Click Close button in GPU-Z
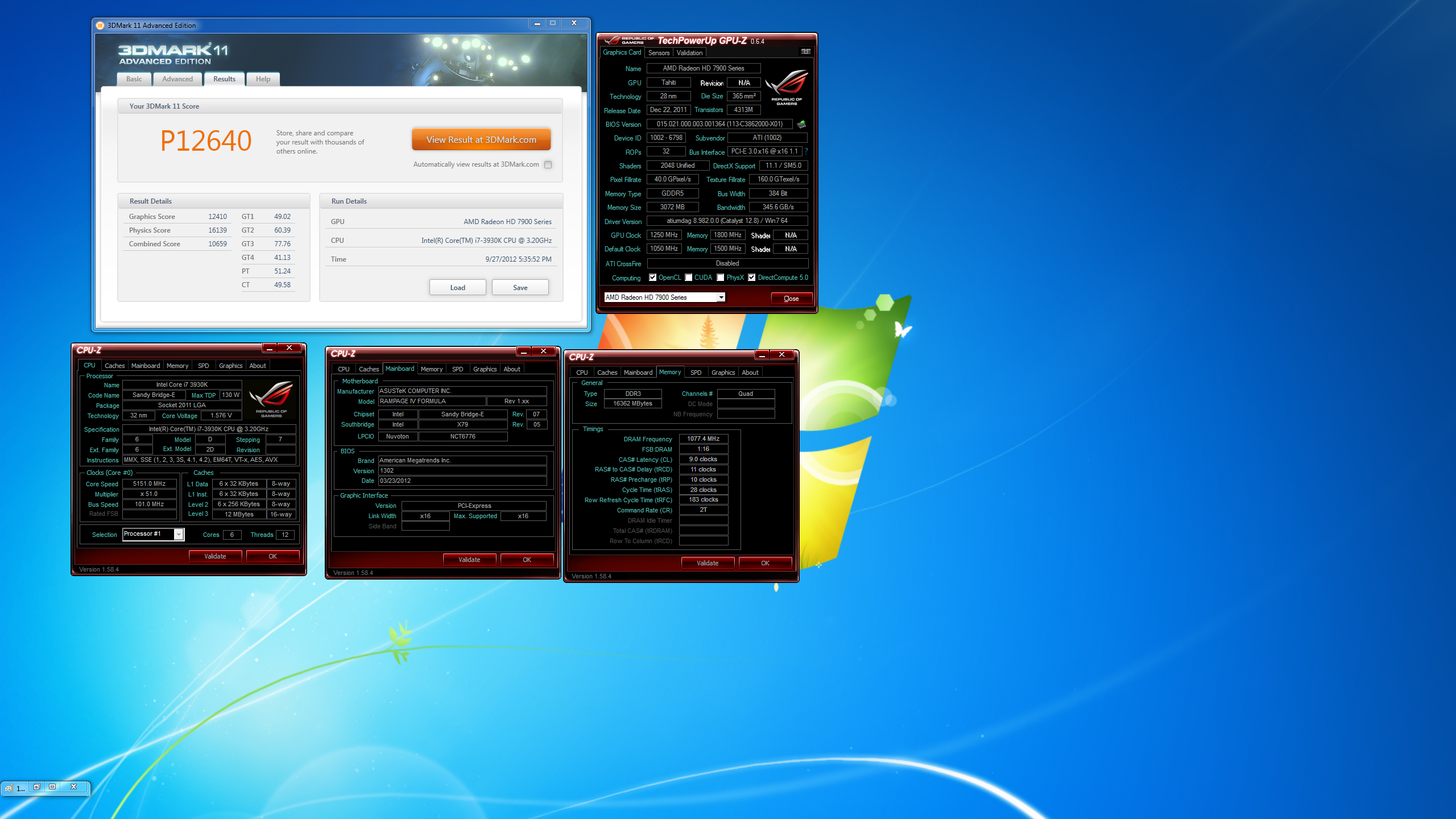The image size is (1456, 819). pos(791,298)
